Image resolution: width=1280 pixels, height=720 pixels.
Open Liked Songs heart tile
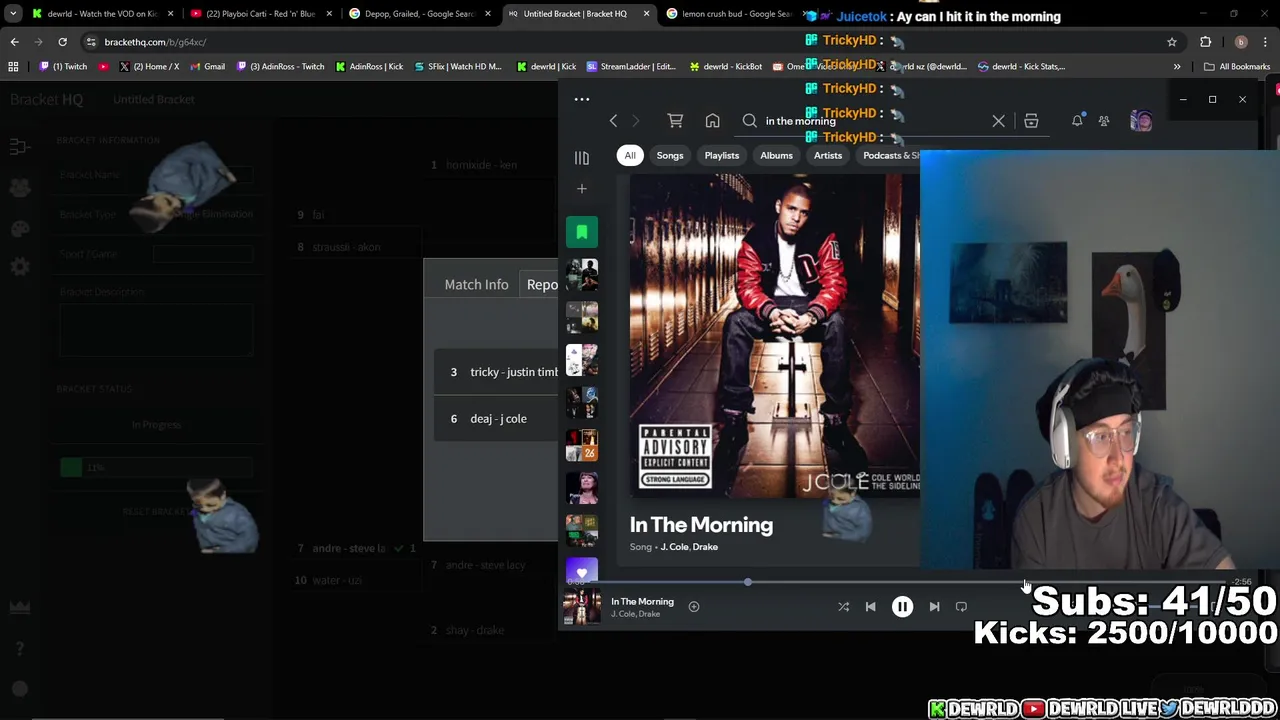(581, 573)
